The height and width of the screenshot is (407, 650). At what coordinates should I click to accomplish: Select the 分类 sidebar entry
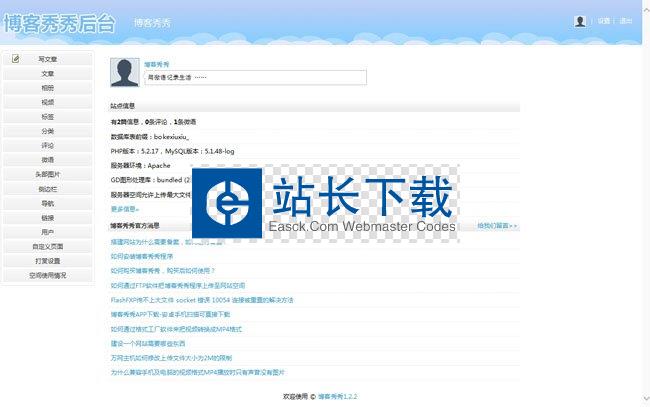pyautogui.click(x=48, y=131)
